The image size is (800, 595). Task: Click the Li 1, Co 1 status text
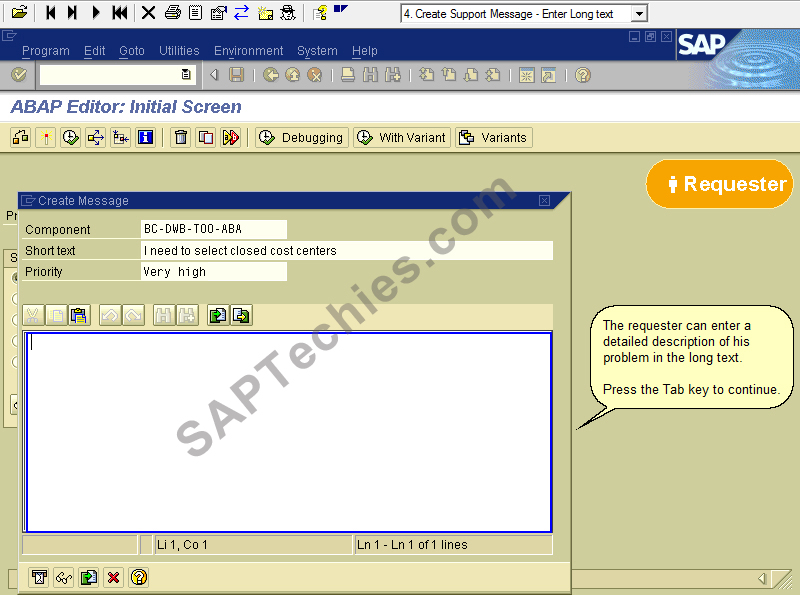pos(182,544)
